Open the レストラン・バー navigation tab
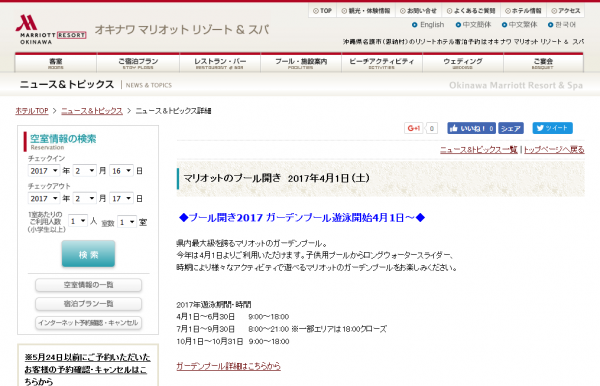Image resolution: width=600 pixels, height=386 pixels. point(220,63)
